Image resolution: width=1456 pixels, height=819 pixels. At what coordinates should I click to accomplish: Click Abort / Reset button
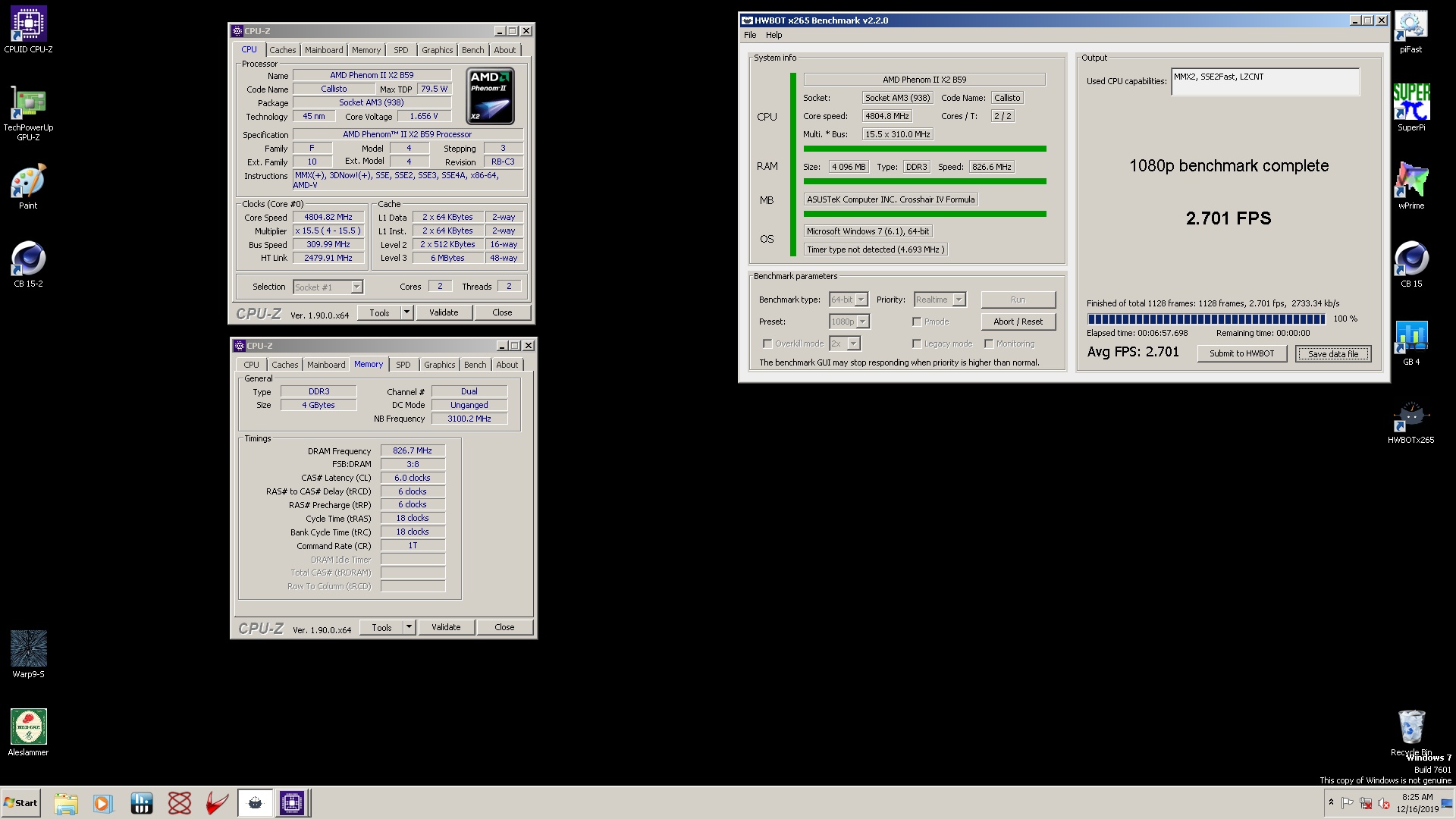(x=1018, y=322)
